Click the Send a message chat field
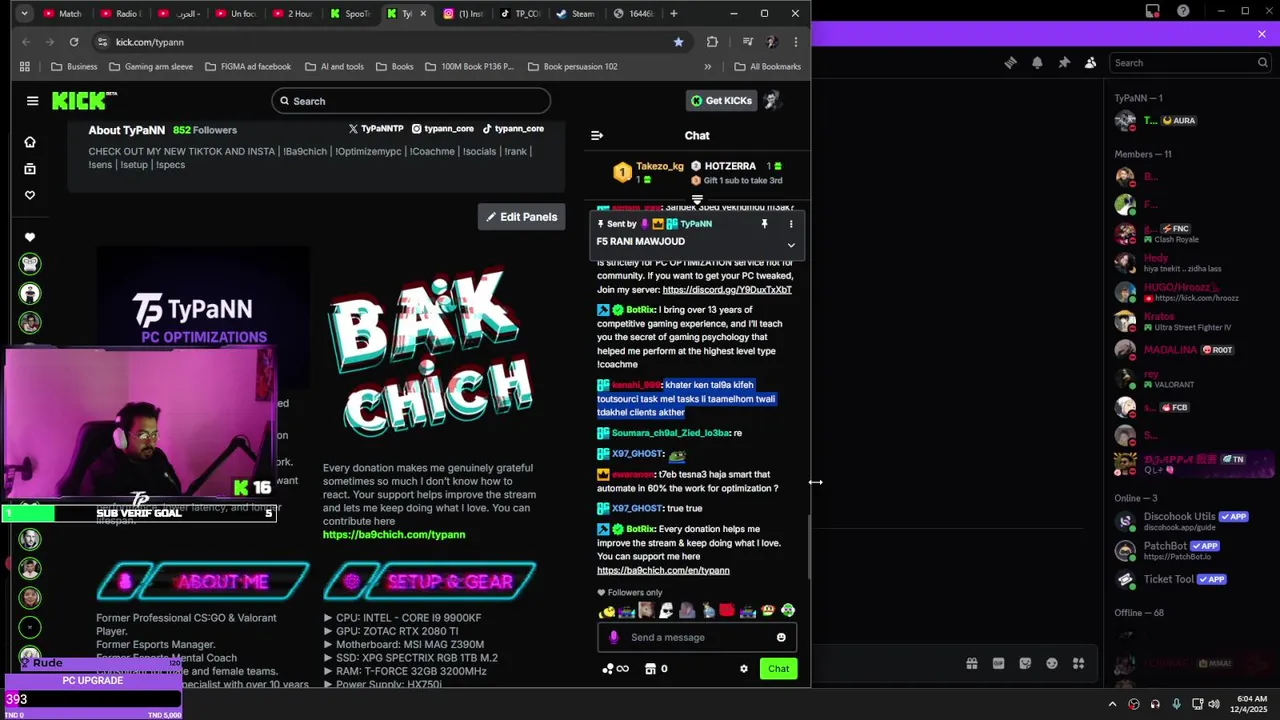The width and height of the screenshot is (1280, 720). click(697, 638)
